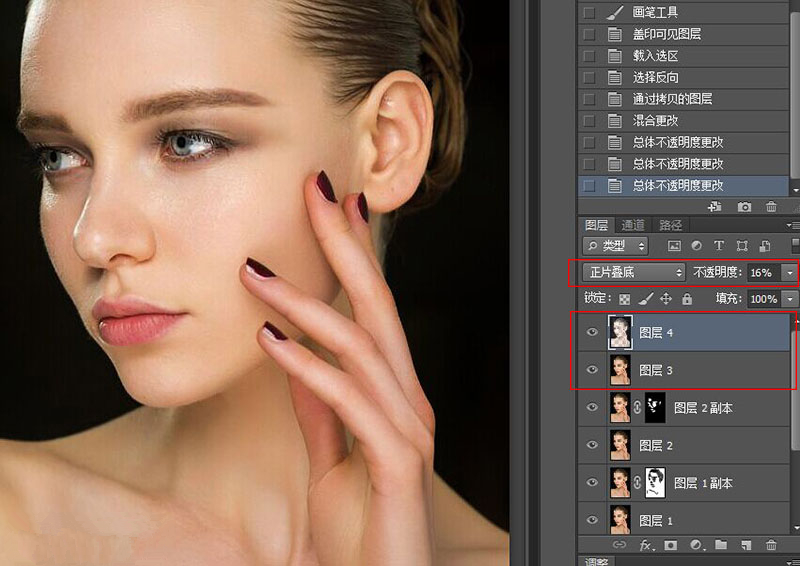The width and height of the screenshot is (800, 566).
Task: Lock all with the padlock icon
Action: tap(687, 299)
